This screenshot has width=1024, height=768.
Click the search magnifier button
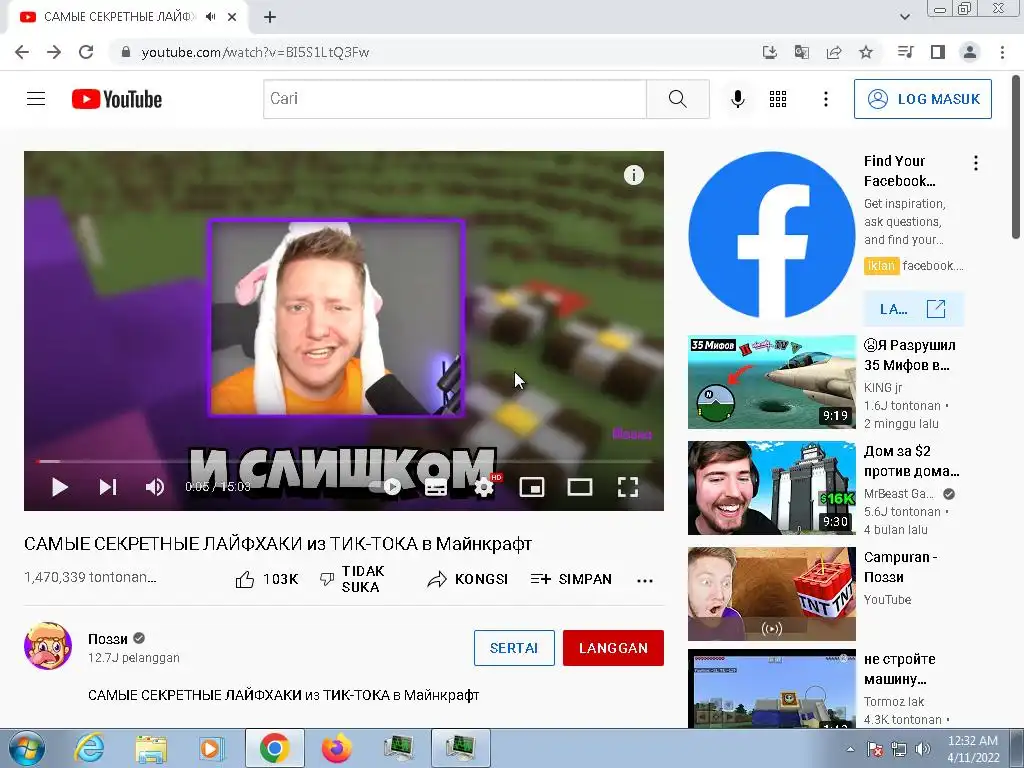(x=678, y=99)
